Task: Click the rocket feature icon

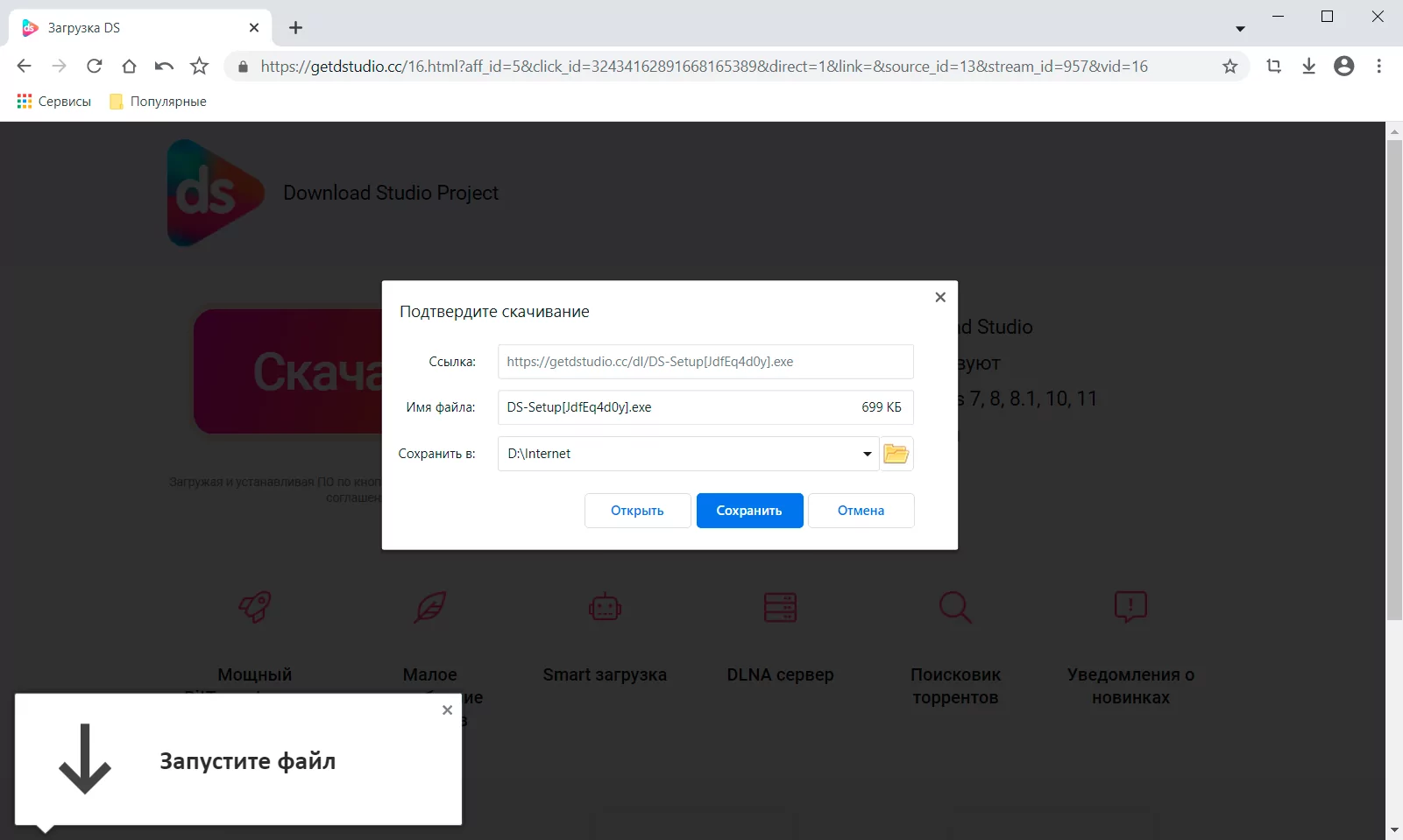Action: (x=255, y=606)
